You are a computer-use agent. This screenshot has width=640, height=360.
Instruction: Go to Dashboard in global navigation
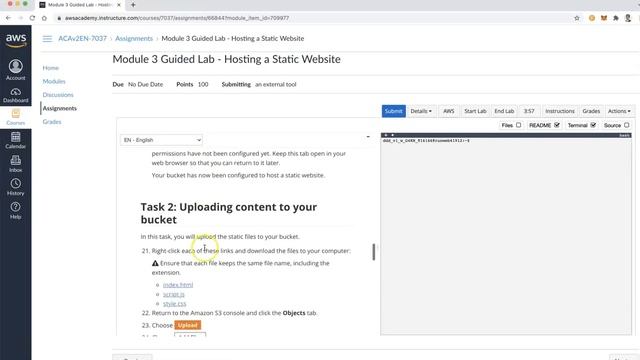coord(16,95)
